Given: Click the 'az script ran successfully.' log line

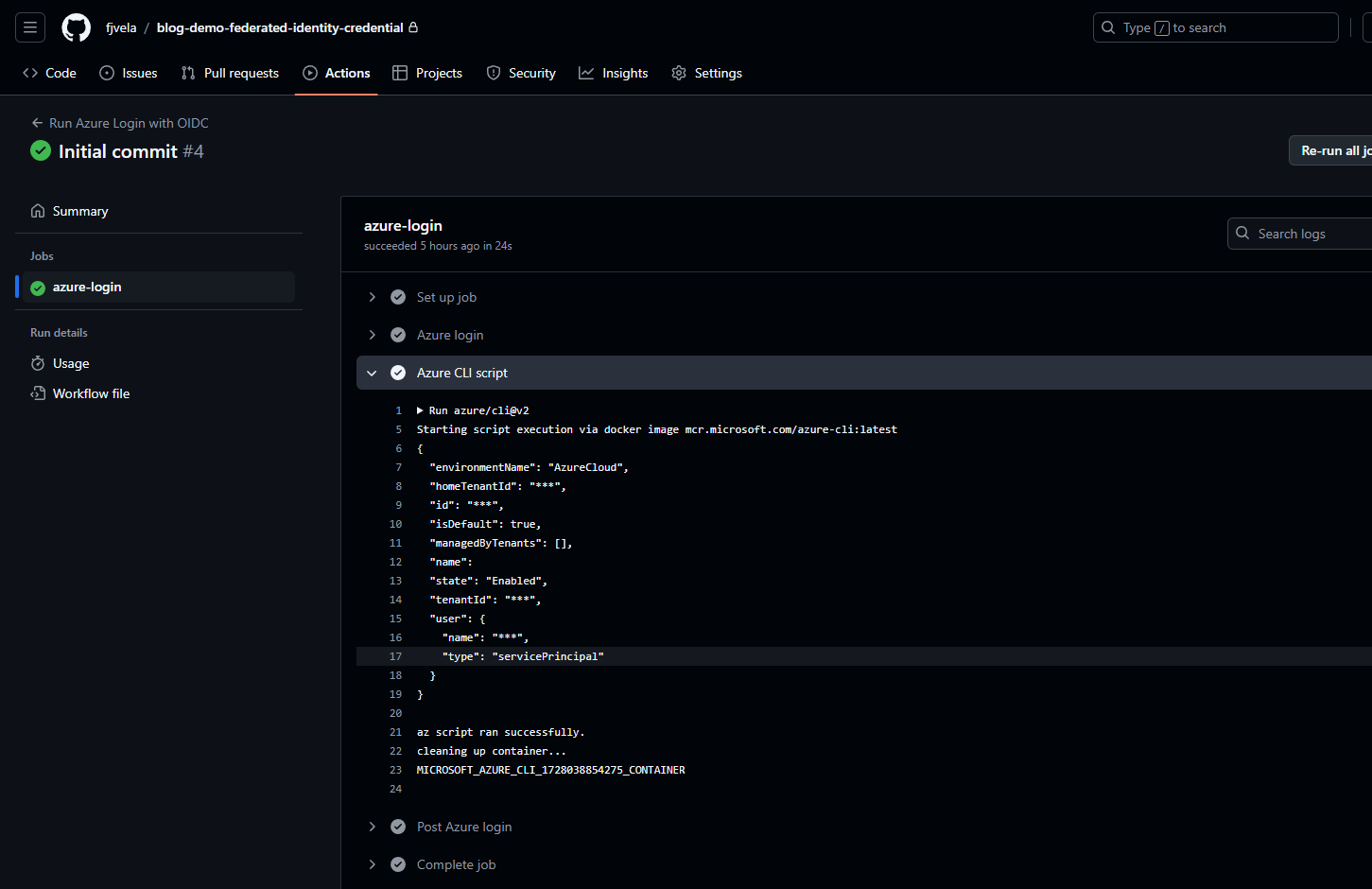Looking at the screenshot, I should [x=500, y=732].
